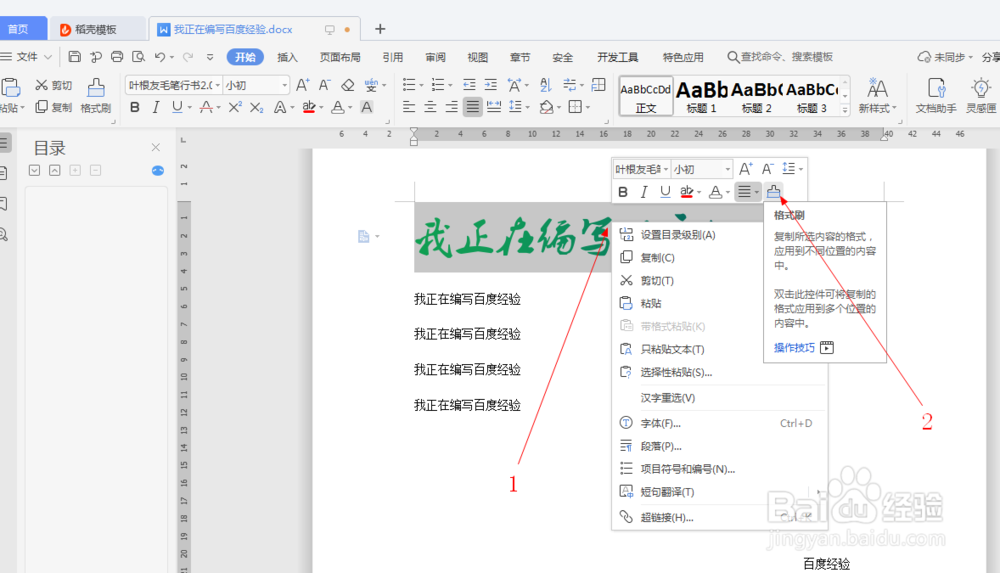This screenshot has height=573, width=1000.
Task: Toggle Subscript X₂ in the ribbon
Action: [256, 107]
